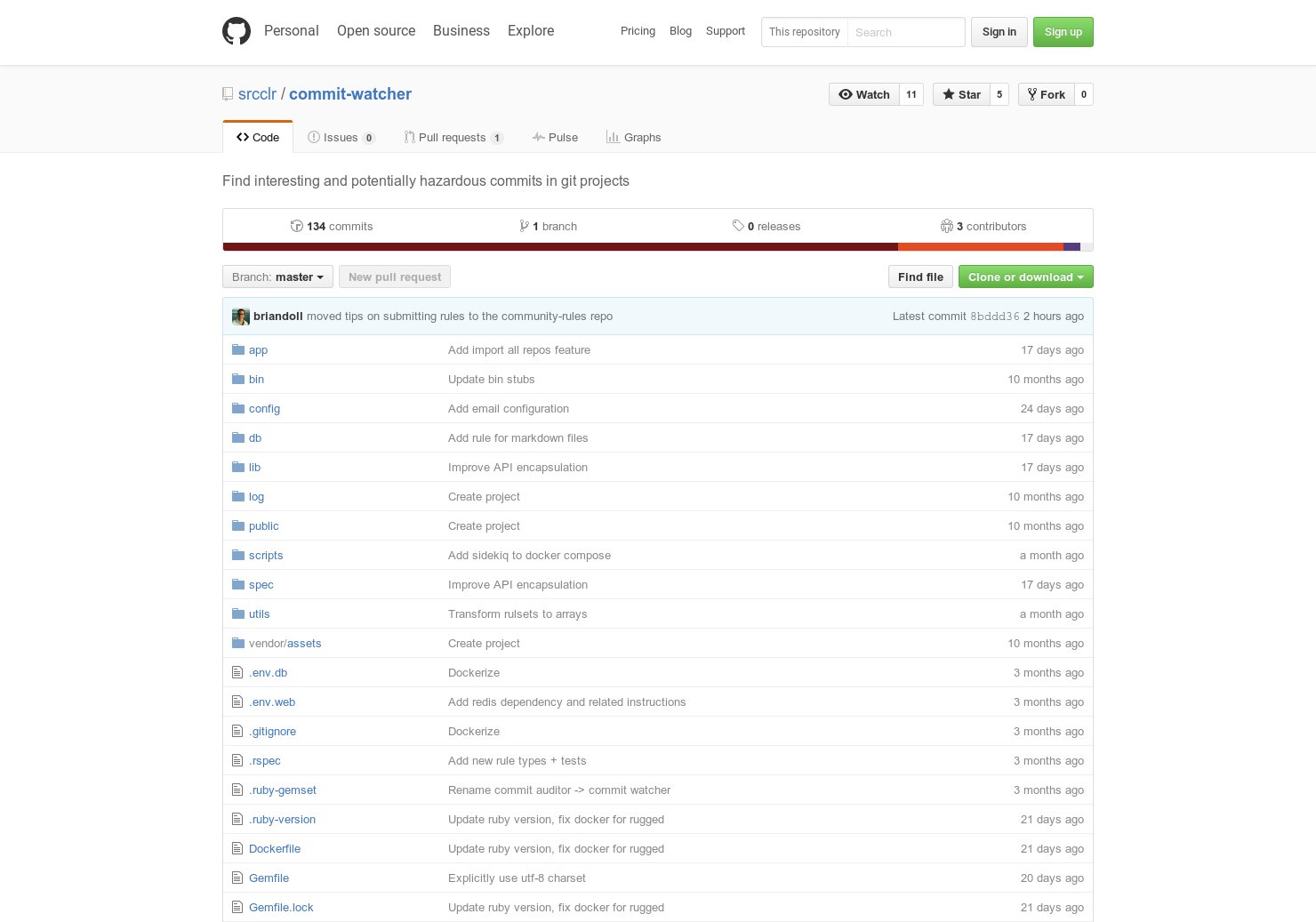Click the repo book icon beside srcclr
This screenshot has width=1316, height=922.
228,93
